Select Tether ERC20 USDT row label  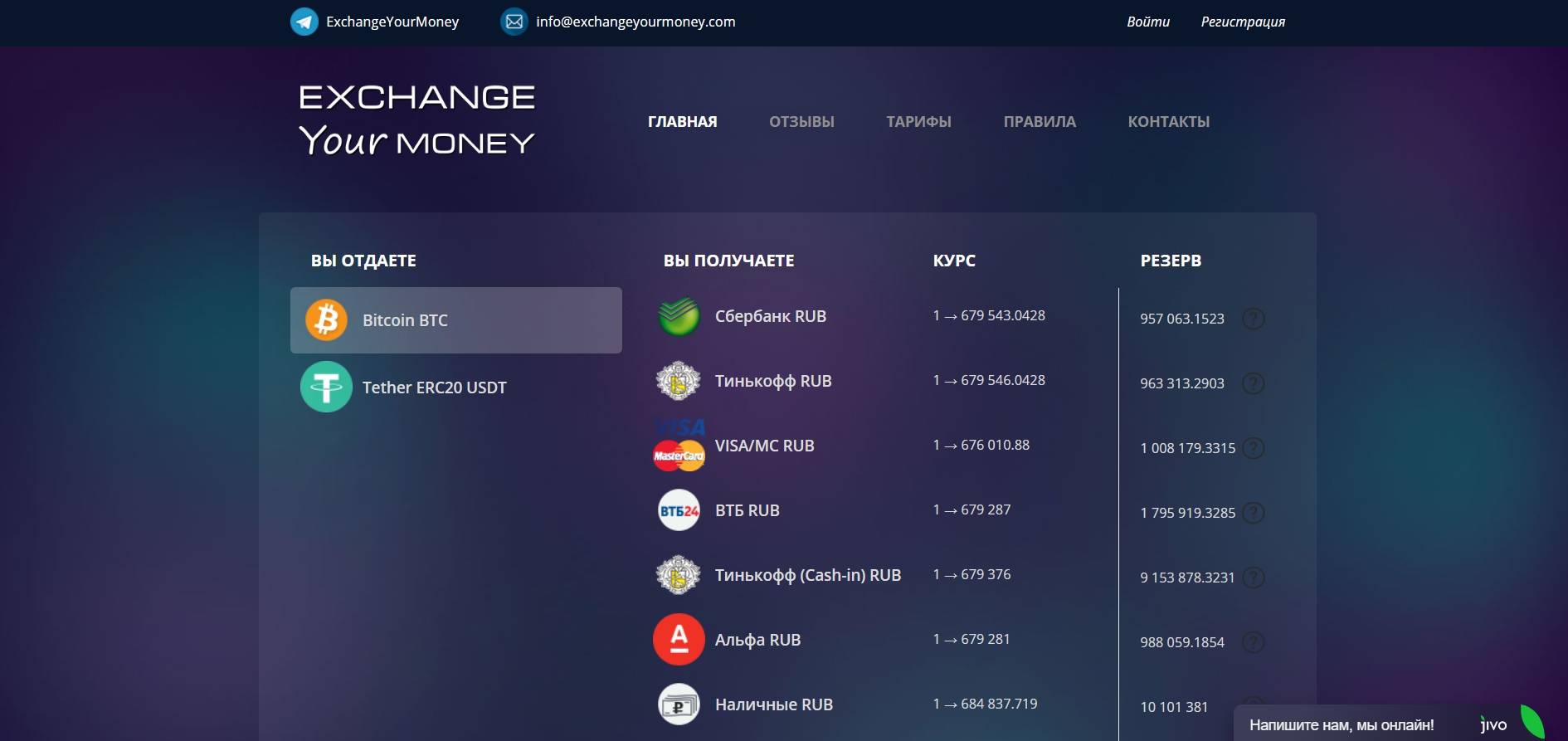[x=434, y=388]
